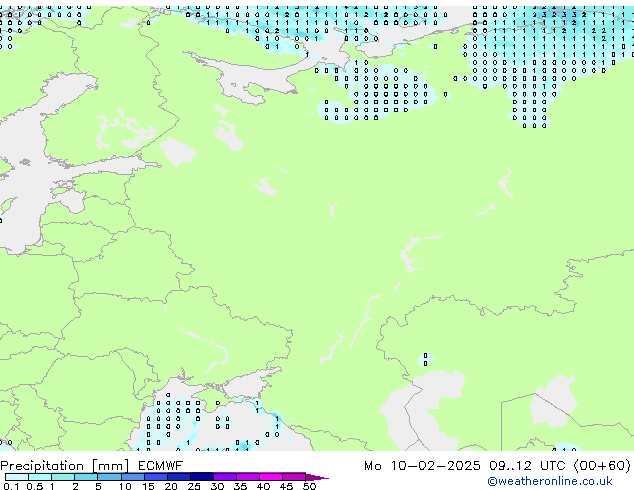Click the 'Precipitation [mm]' title text
This screenshot has width=634, height=490.
[x=65, y=466]
